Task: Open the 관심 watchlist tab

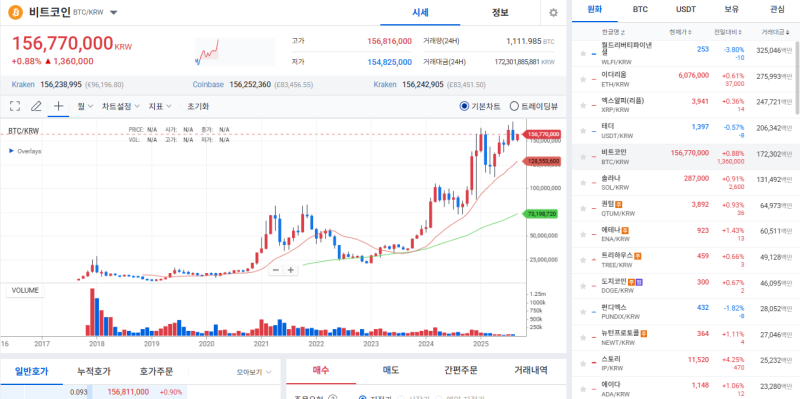Action: [x=777, y=10]
